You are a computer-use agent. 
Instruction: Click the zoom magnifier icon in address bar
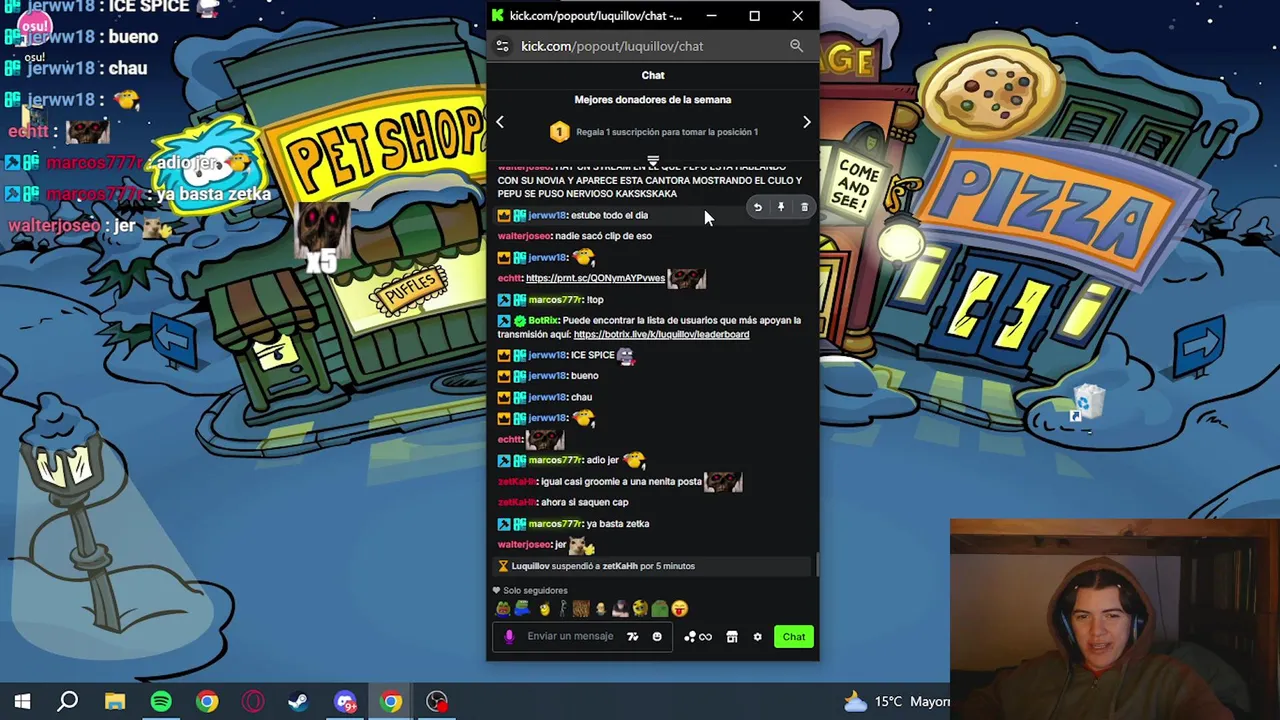click(x=796, y=46)
